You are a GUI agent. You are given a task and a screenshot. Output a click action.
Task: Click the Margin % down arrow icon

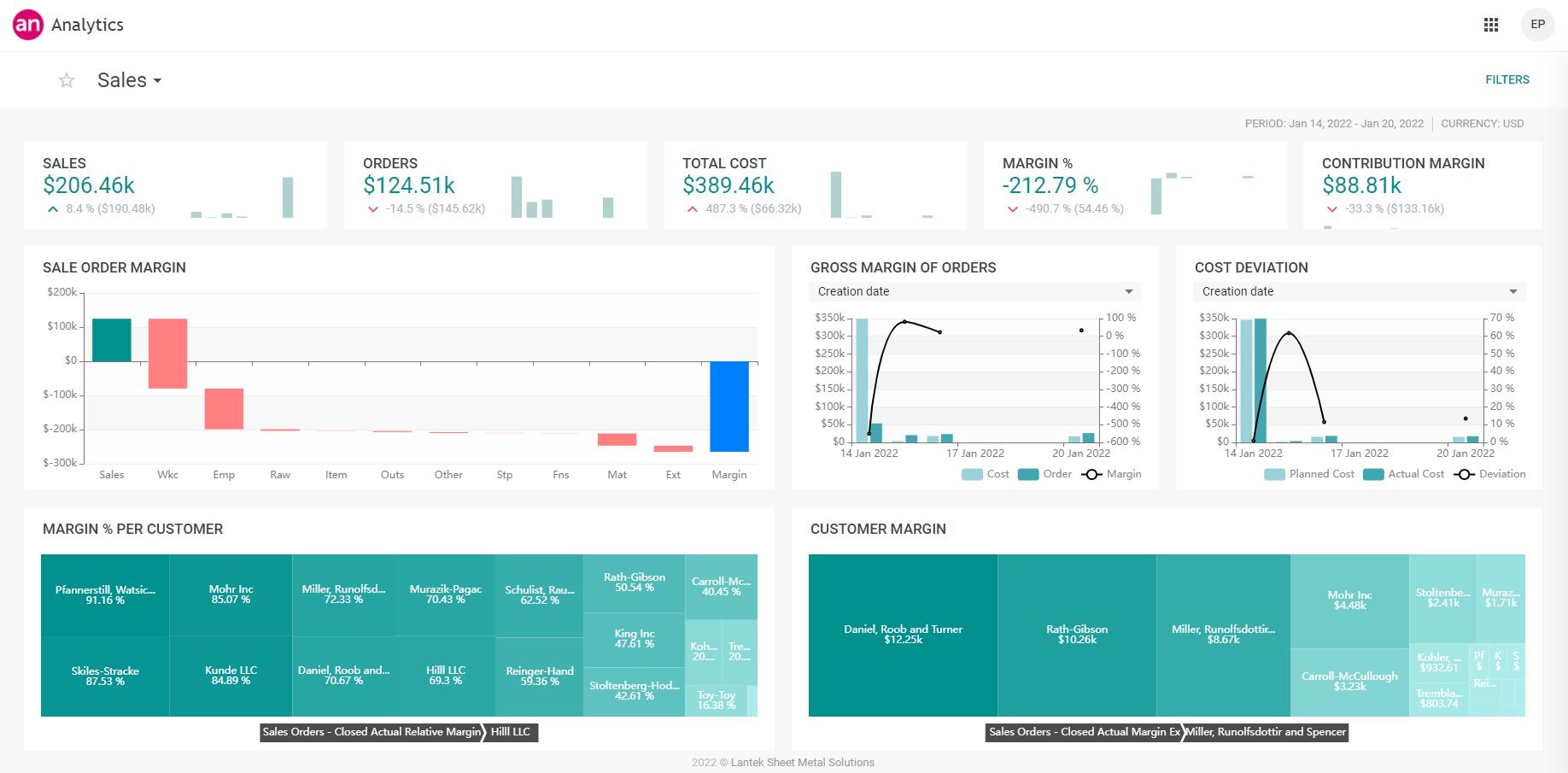[1012, 208]
